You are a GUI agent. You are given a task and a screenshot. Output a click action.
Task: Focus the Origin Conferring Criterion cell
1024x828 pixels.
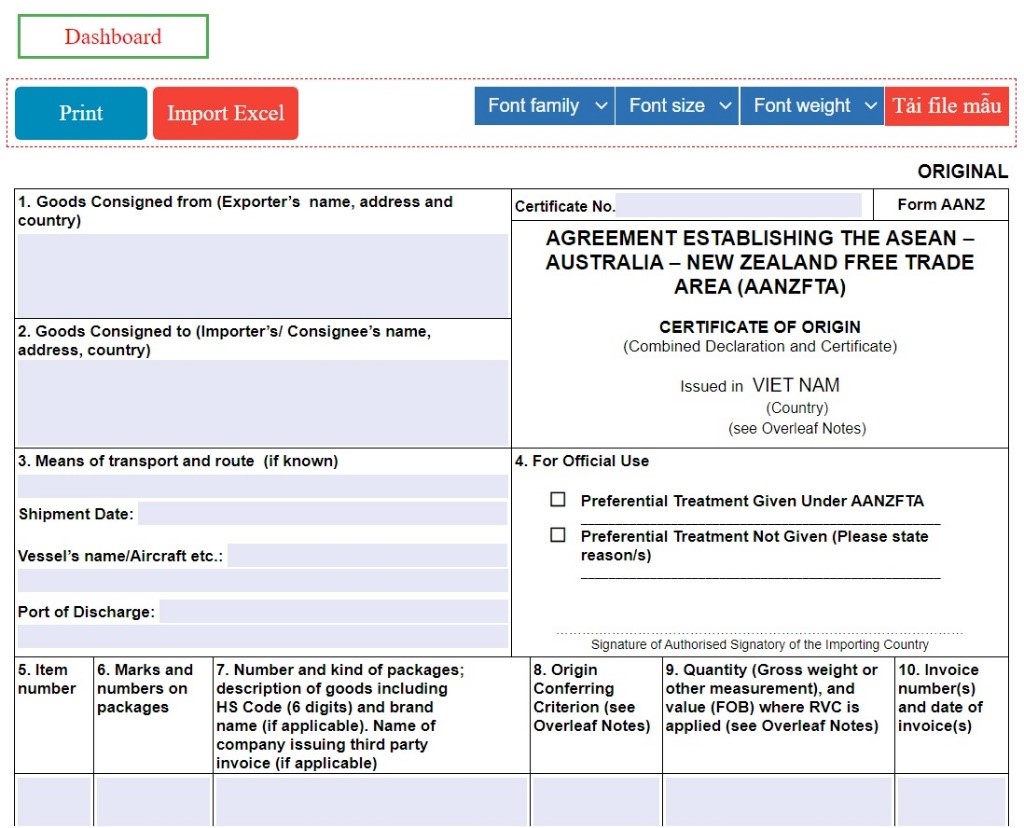(x=596, y=801)
